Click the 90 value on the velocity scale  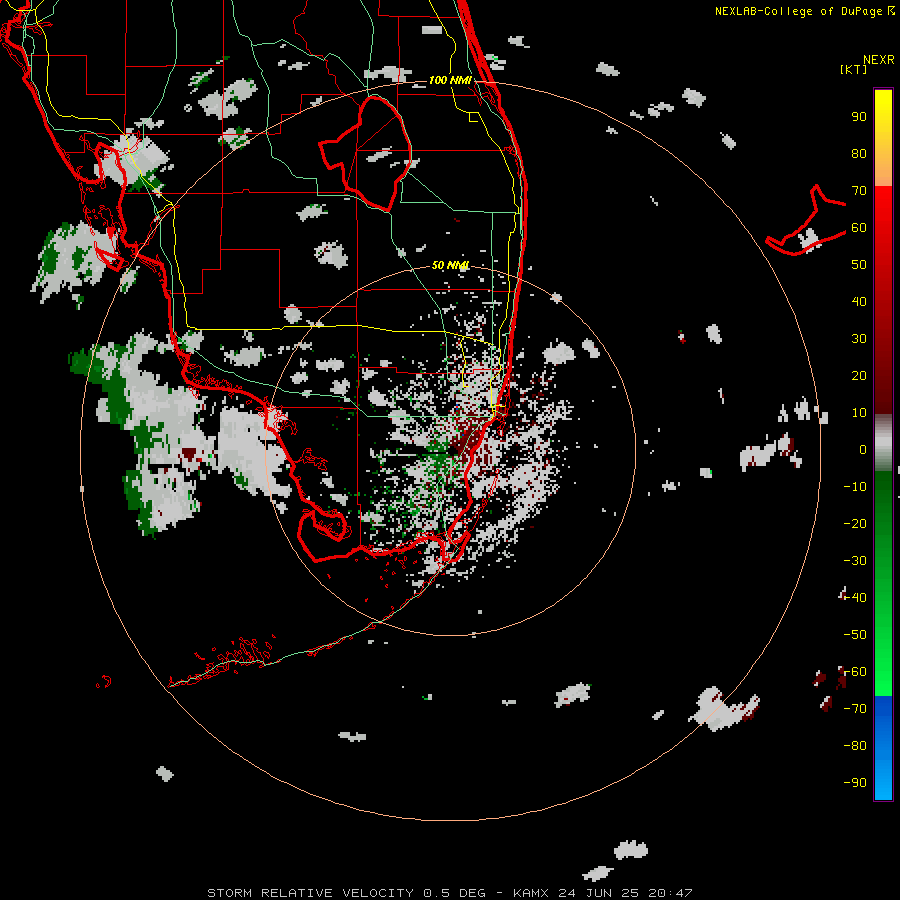click(x=859, y=117)
